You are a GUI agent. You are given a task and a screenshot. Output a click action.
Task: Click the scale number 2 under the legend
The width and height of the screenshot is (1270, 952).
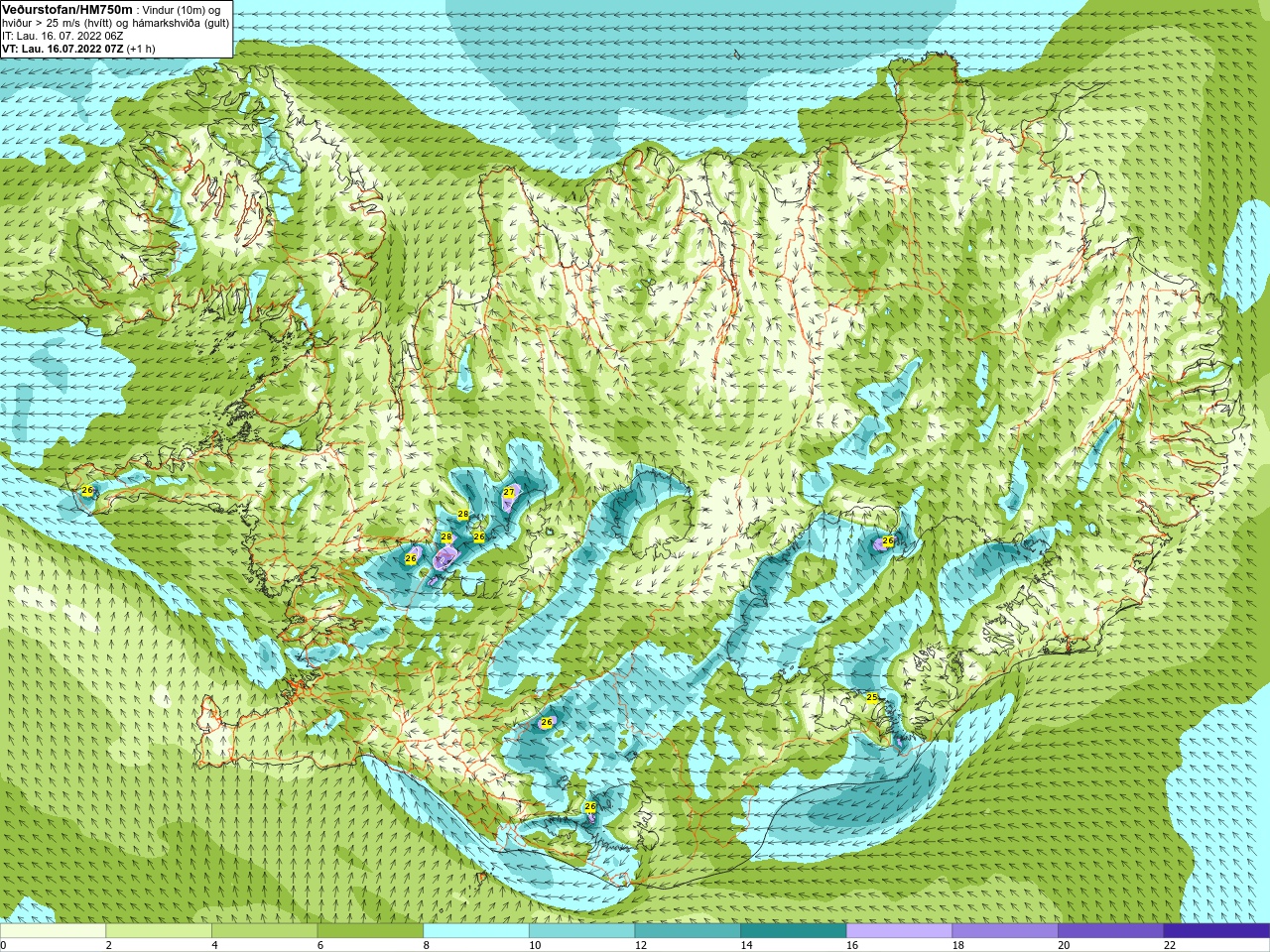109,945
